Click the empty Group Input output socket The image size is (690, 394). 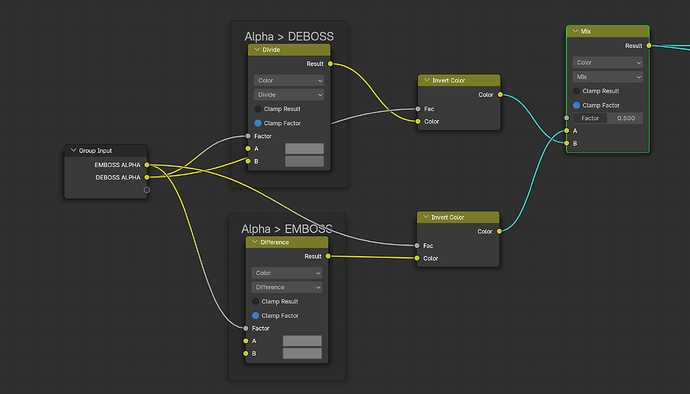(147, 190)
